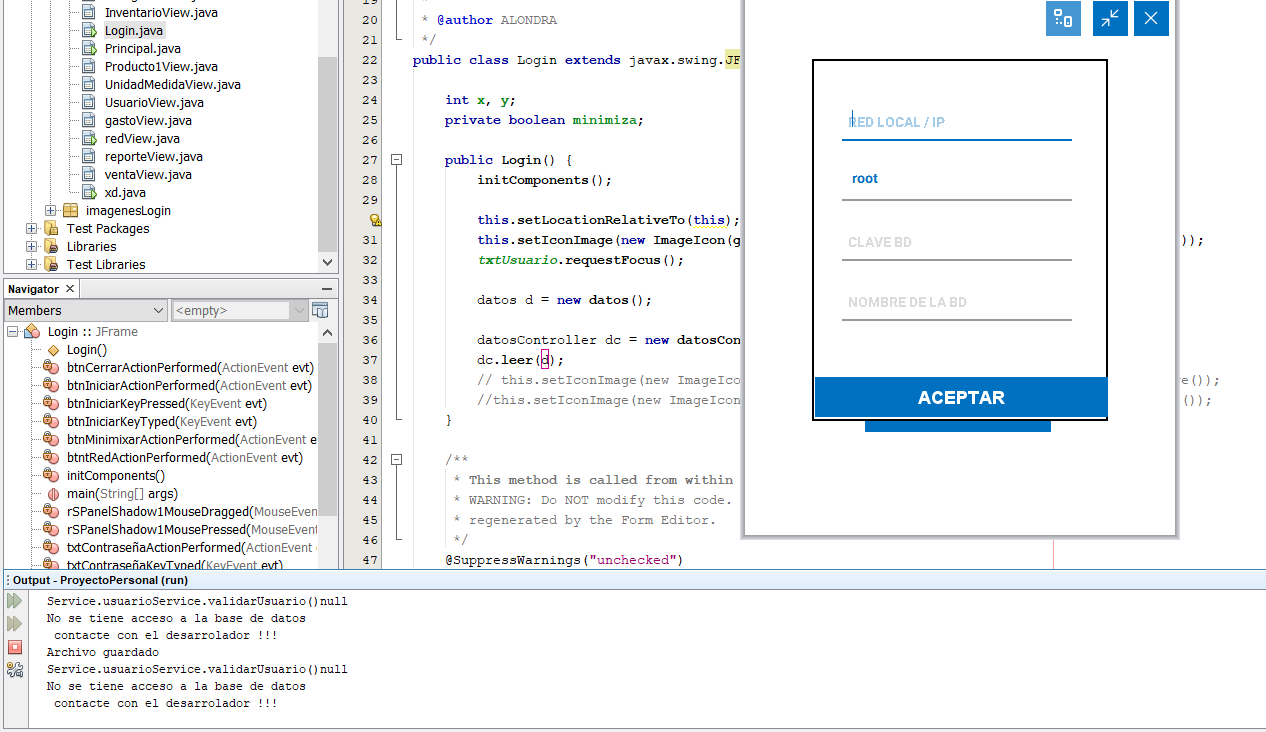Select btnCerrarActionPerformed in Navigator
Screen dimensions: 1266x732
coord(189,368)
